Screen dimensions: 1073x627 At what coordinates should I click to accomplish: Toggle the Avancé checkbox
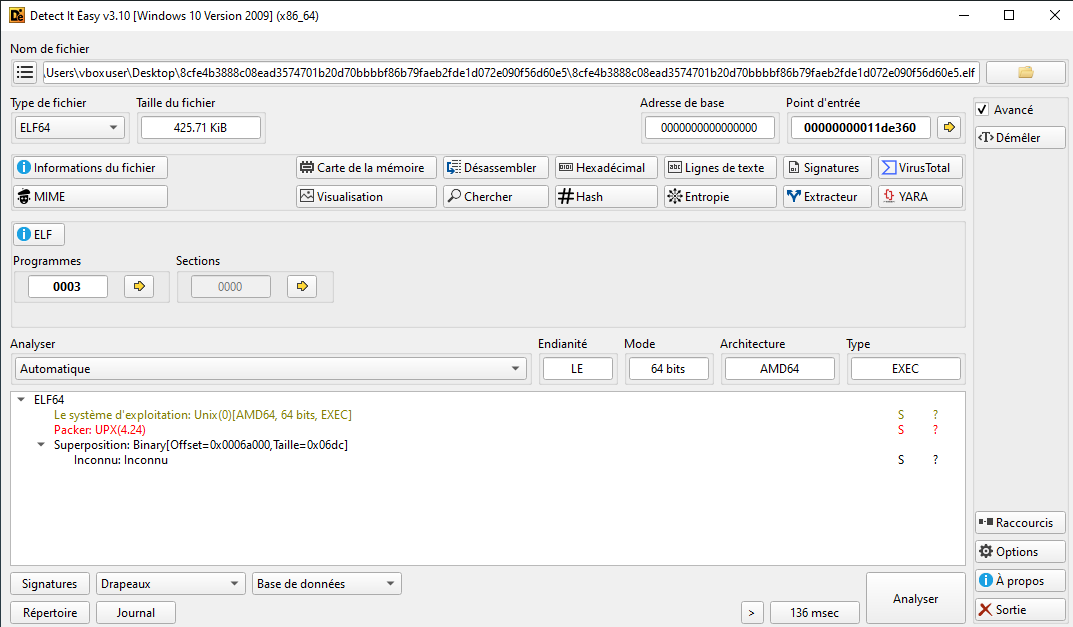[982, 110]
